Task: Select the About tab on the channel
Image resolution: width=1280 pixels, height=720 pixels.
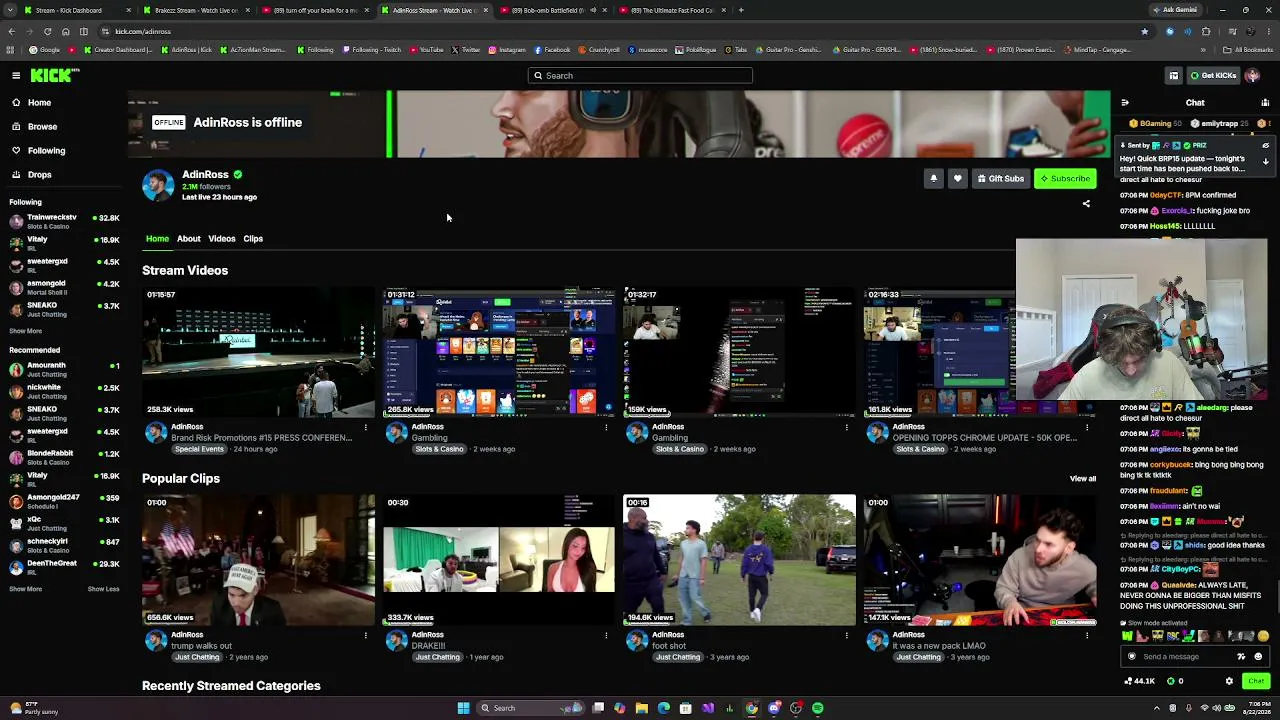Action: point(188,239)
